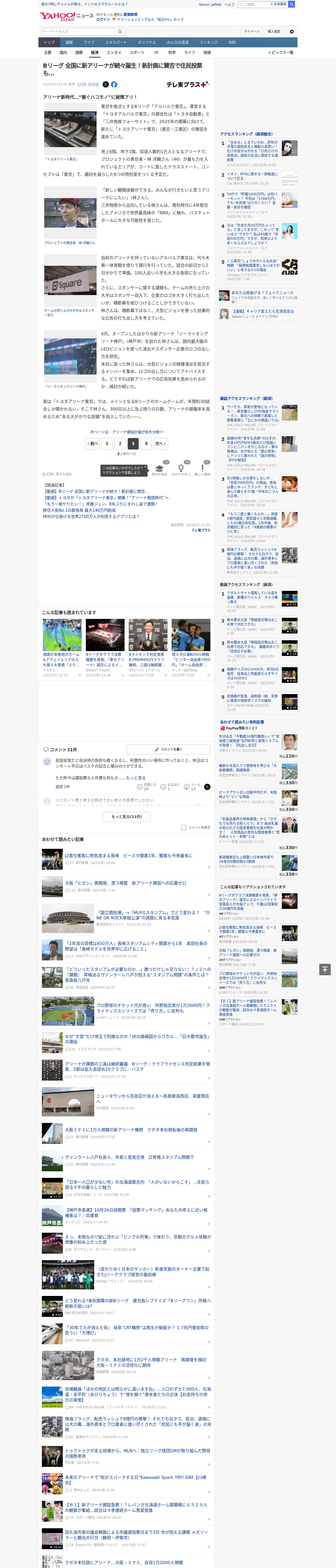Image resolution: width=336 pixels, height=1568 pixels.
Task: Select page 1 in article pagination
Action: [107, 444]
